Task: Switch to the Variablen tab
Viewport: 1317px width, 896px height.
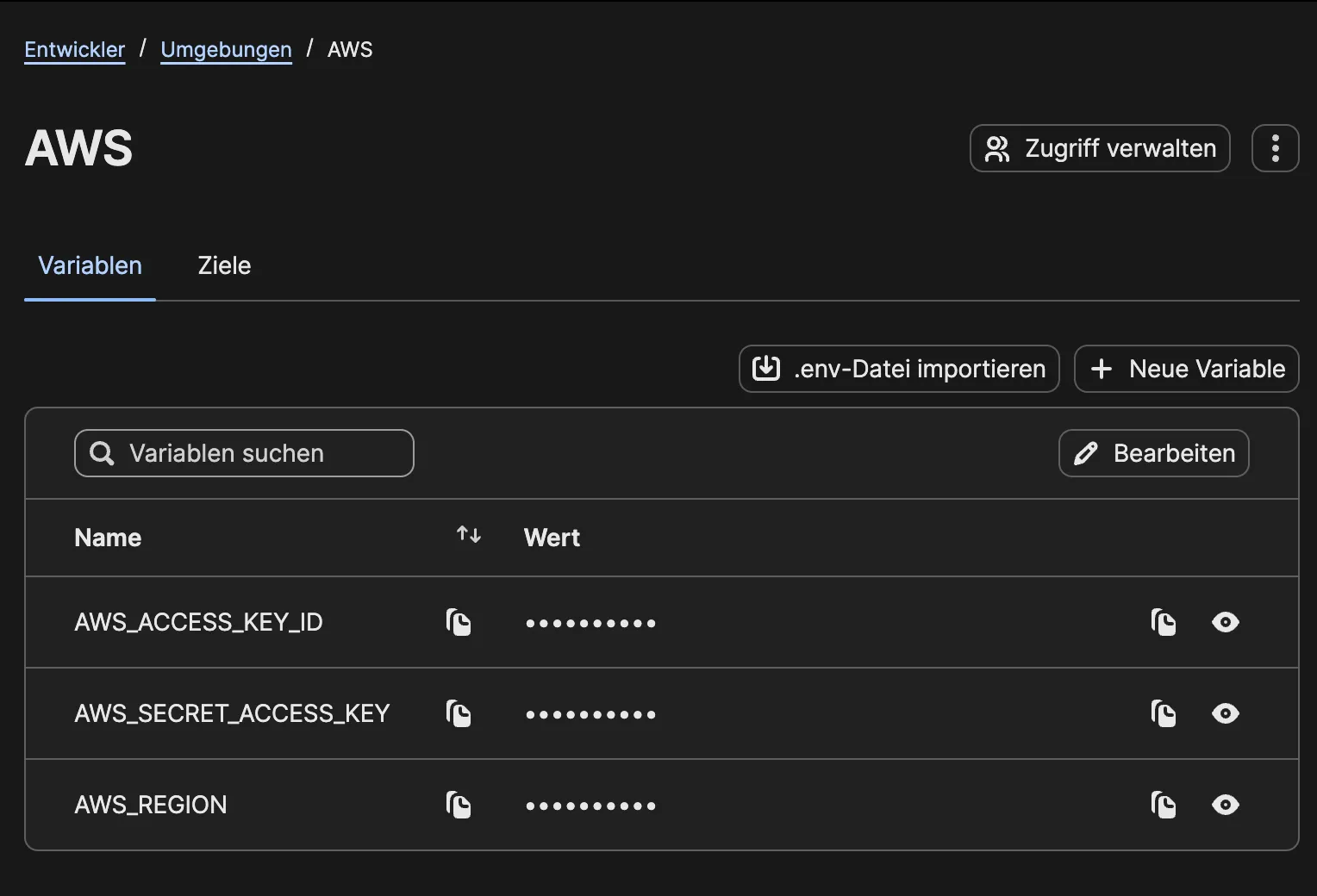Action: 90,265
